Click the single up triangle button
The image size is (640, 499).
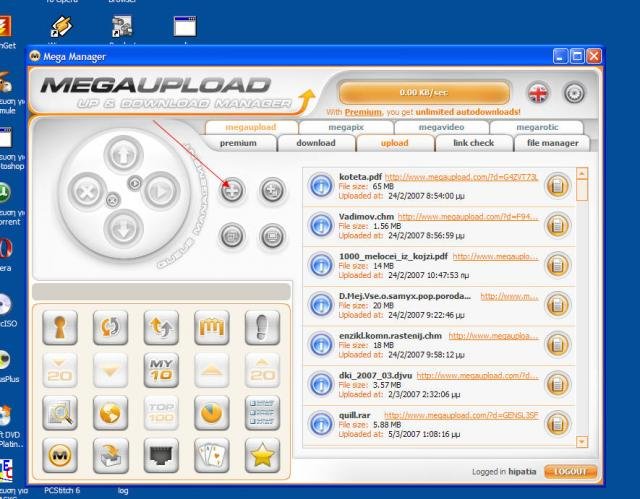tap(212, 370)
